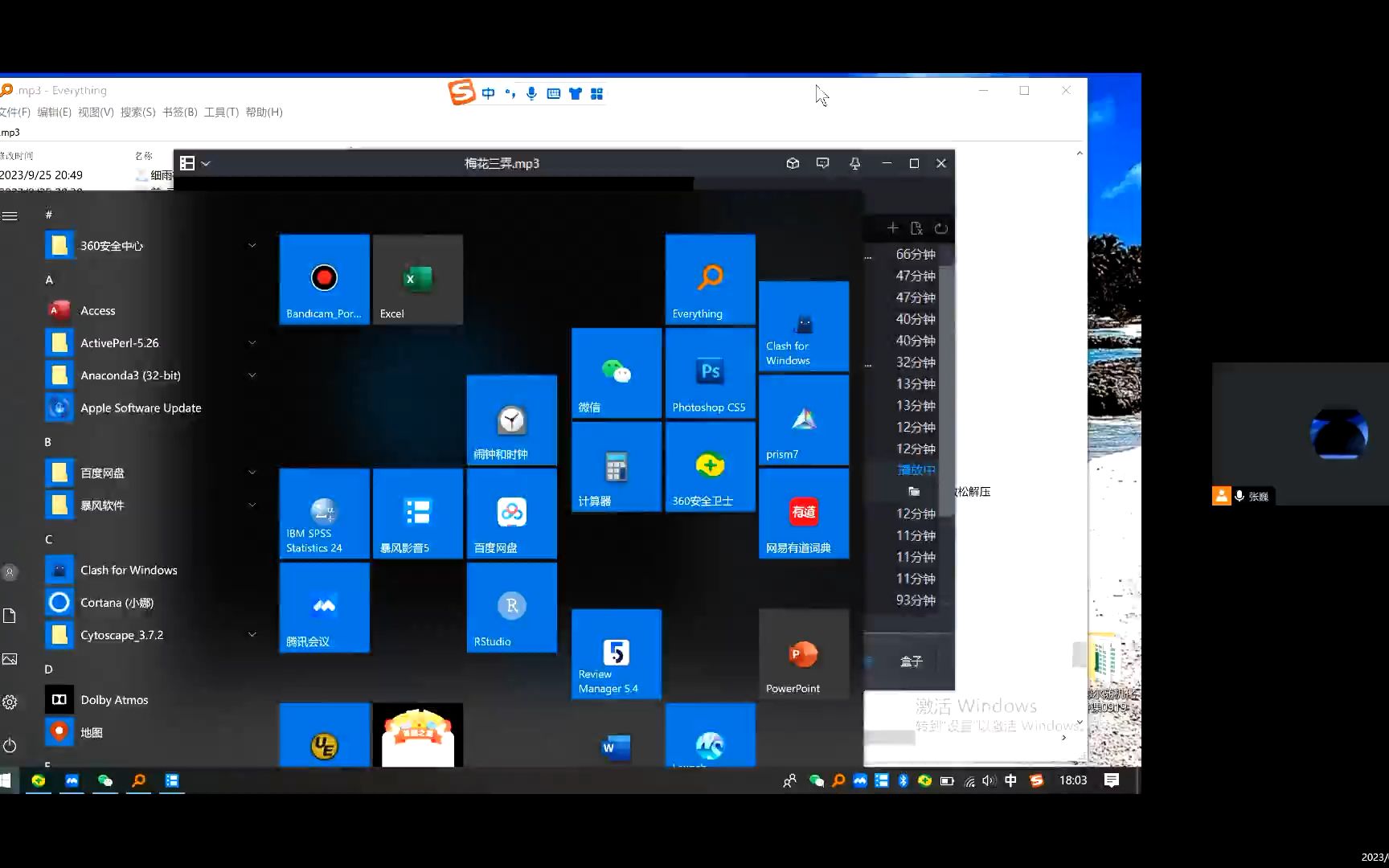This screenshot has height=868, width=1389.
Task: Open the Everything search tile
Action: tap(711, 280)
